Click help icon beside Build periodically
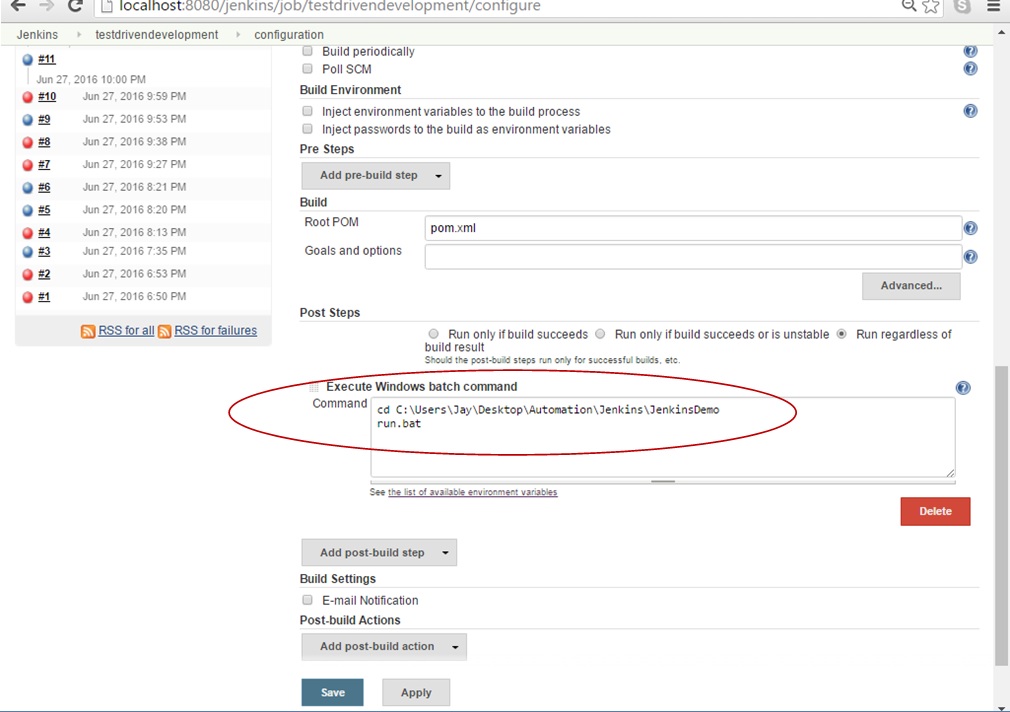Viewport: 1010px width, 712px height. pyautogui.click(x=969, y=51)
